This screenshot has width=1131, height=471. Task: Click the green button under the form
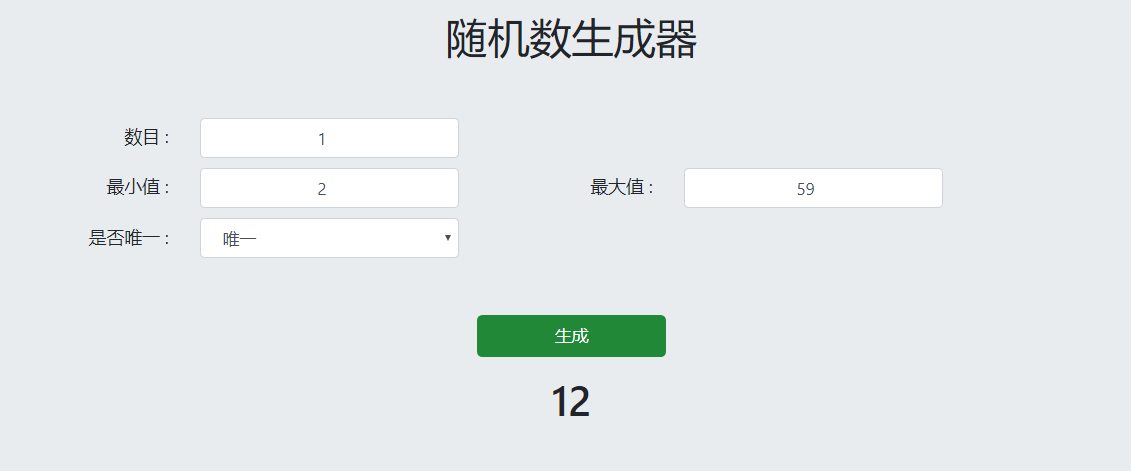click(571, 336)
